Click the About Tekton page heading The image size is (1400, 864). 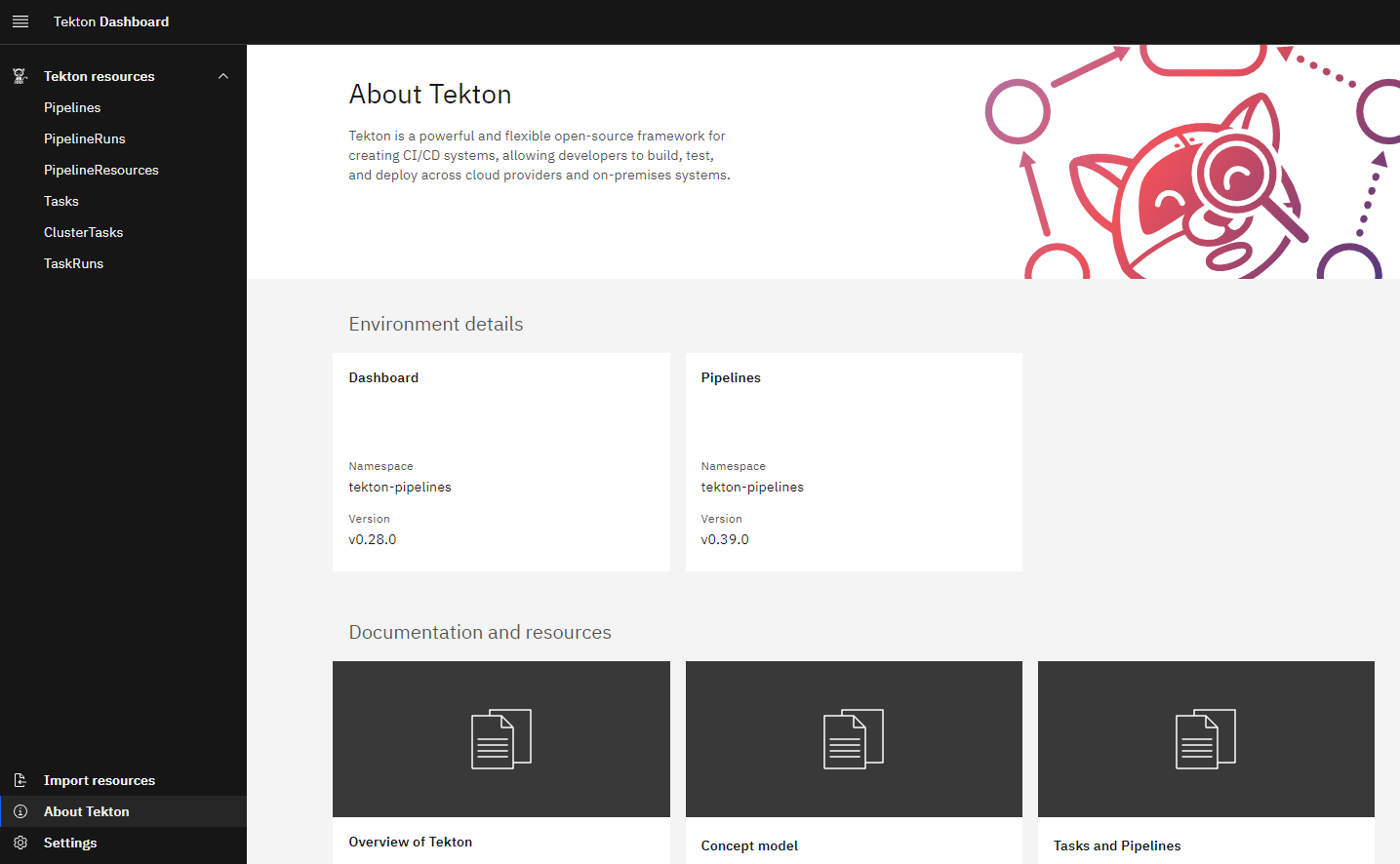430,94
